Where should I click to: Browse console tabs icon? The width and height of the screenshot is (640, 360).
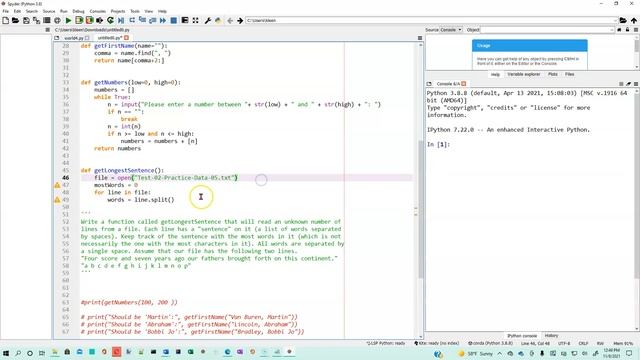click(429, 84)
